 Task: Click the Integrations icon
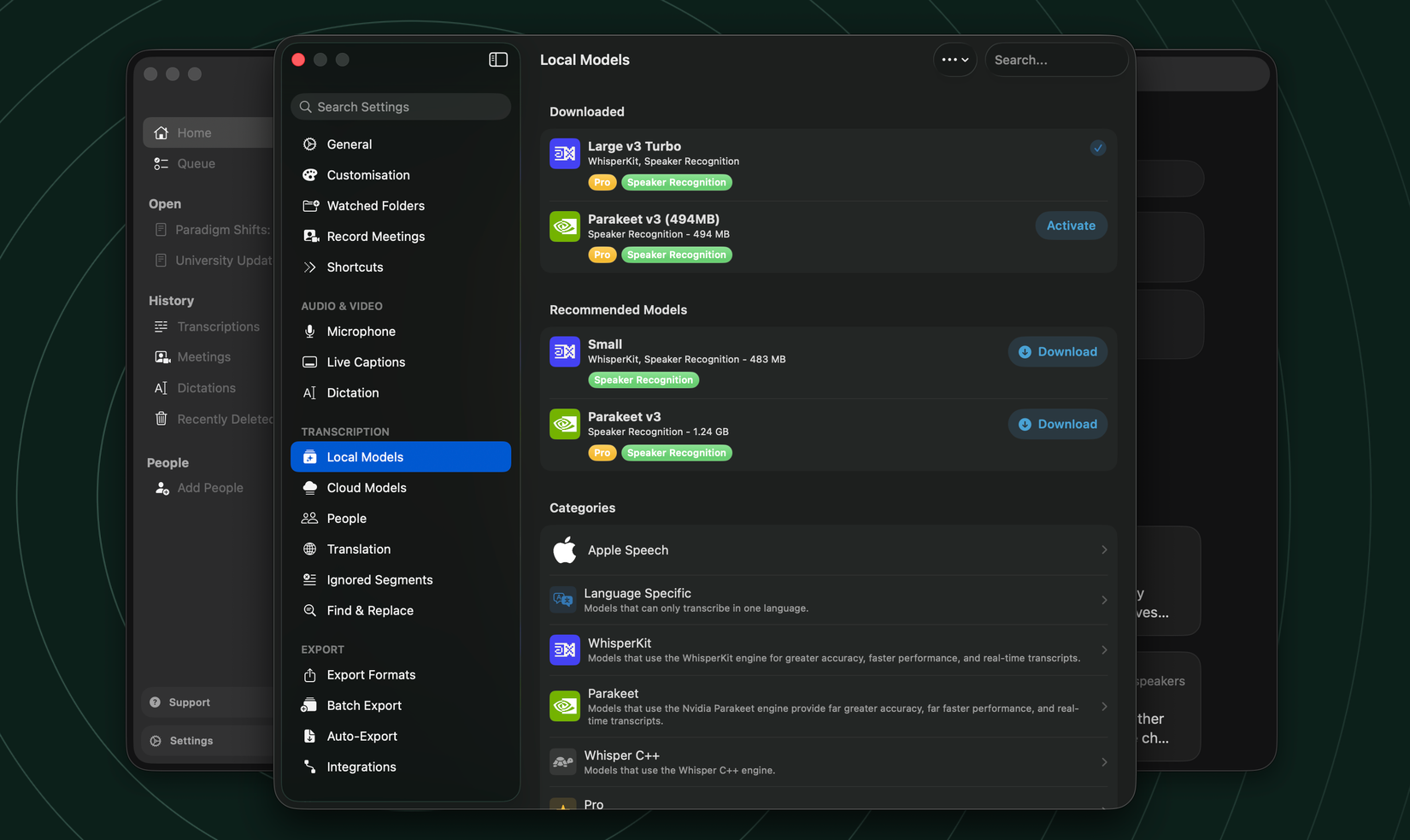point(309,767)
